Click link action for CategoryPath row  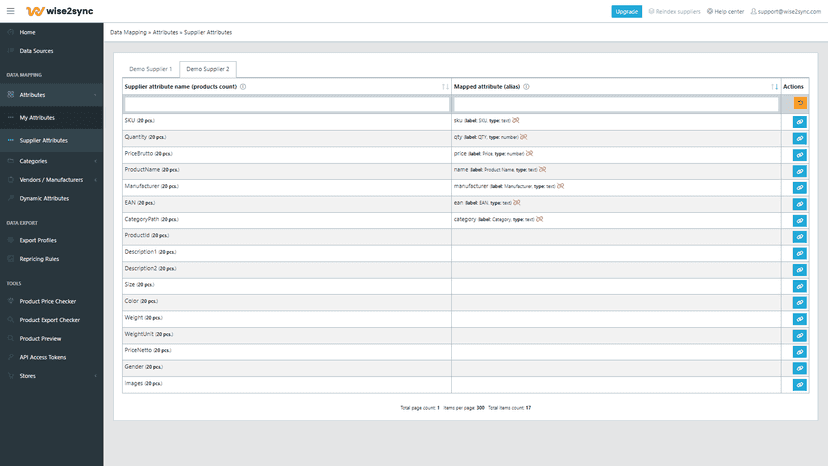coord(799,220)
